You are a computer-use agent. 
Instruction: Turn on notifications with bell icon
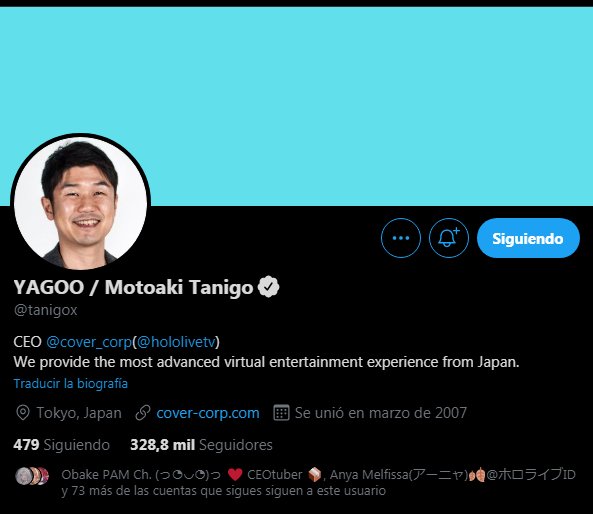(449, 238)
